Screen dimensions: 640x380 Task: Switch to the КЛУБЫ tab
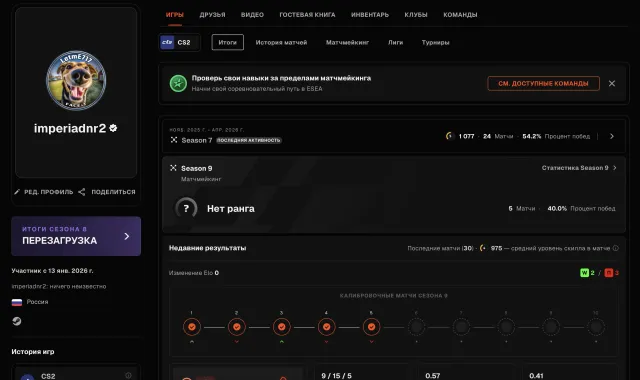tap(416, 15)
